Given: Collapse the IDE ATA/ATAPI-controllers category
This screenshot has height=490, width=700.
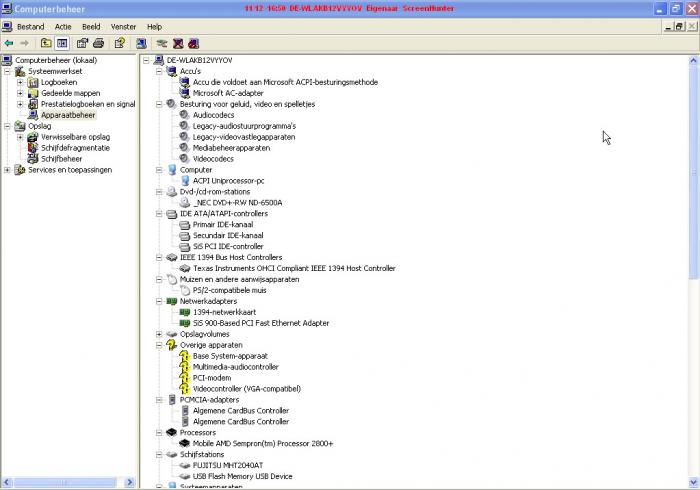Looking at the screenshot, I should (x=159, y=214).
